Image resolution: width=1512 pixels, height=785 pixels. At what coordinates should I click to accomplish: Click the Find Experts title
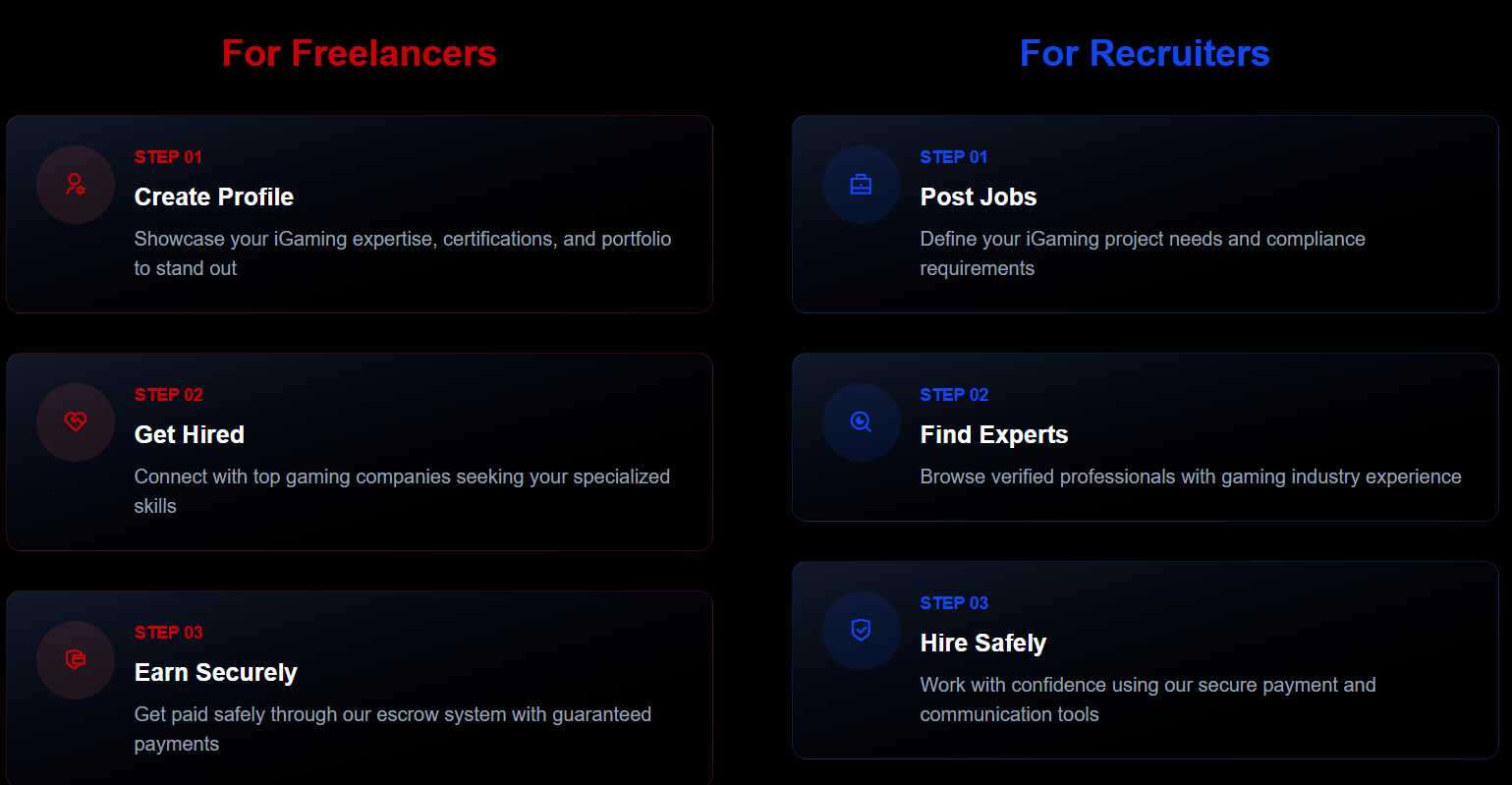tap(993, 435)
